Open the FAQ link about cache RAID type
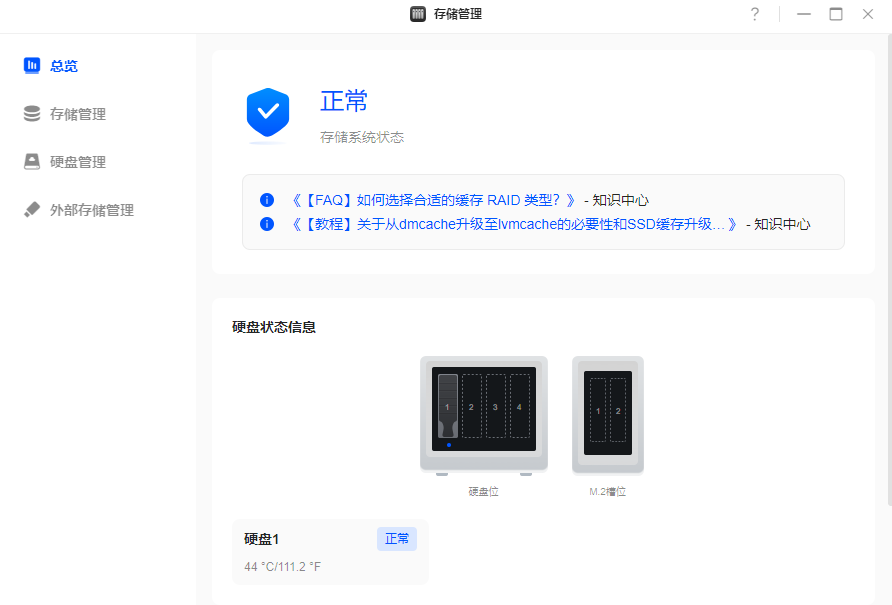Viewport: 892px width, 605px height. pos(433,200)
